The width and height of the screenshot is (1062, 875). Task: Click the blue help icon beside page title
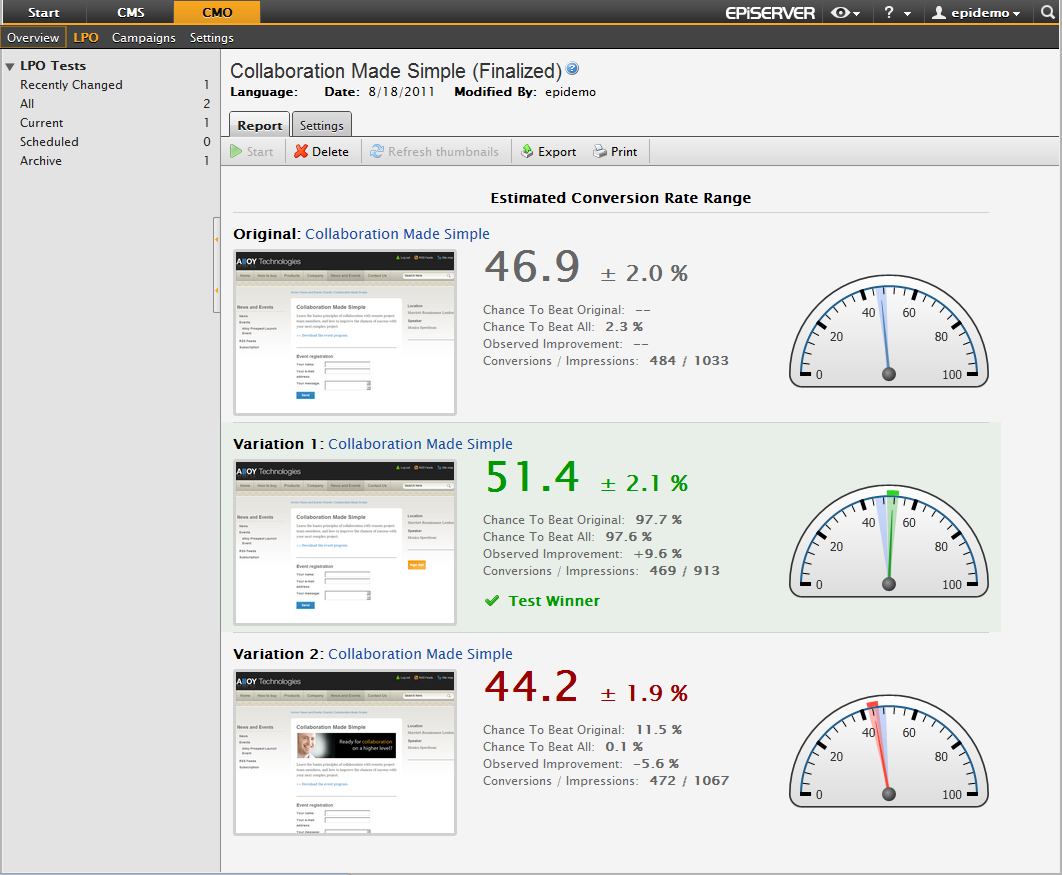(x=572, y=69)
